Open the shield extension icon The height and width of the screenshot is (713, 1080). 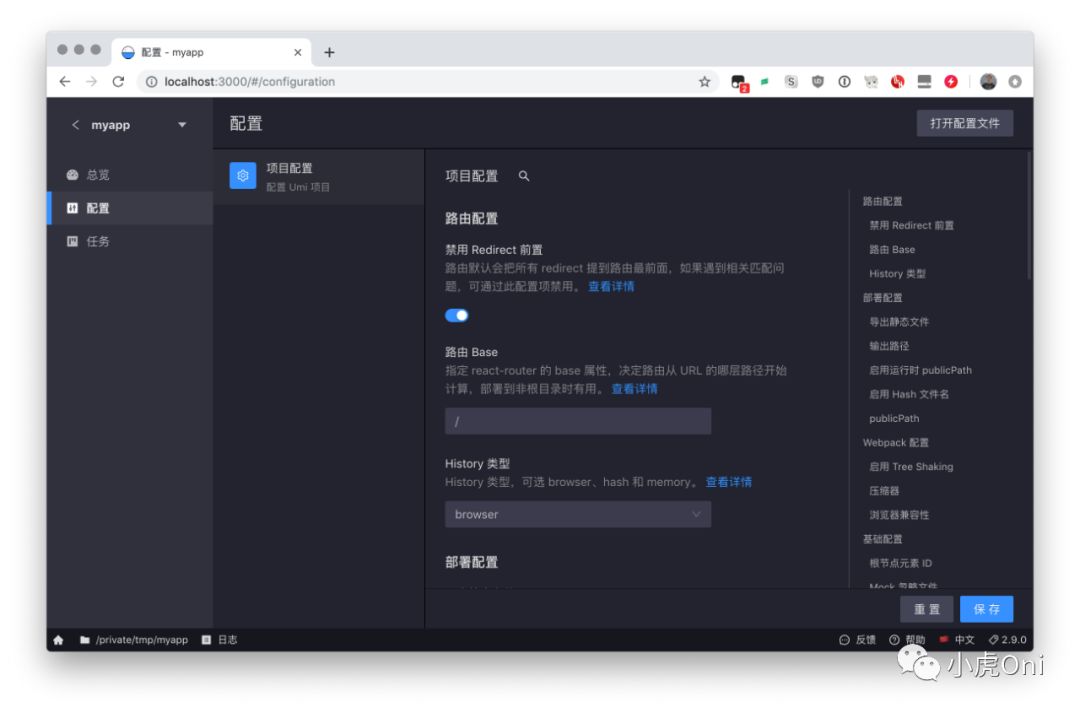(818, 82)
